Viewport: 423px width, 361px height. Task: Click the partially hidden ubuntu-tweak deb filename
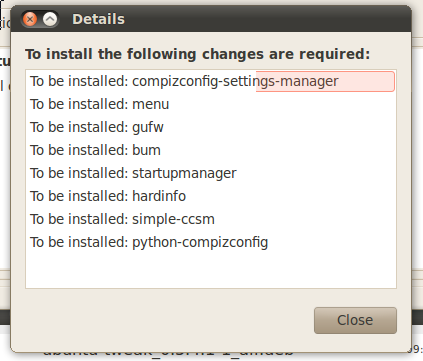168,353
